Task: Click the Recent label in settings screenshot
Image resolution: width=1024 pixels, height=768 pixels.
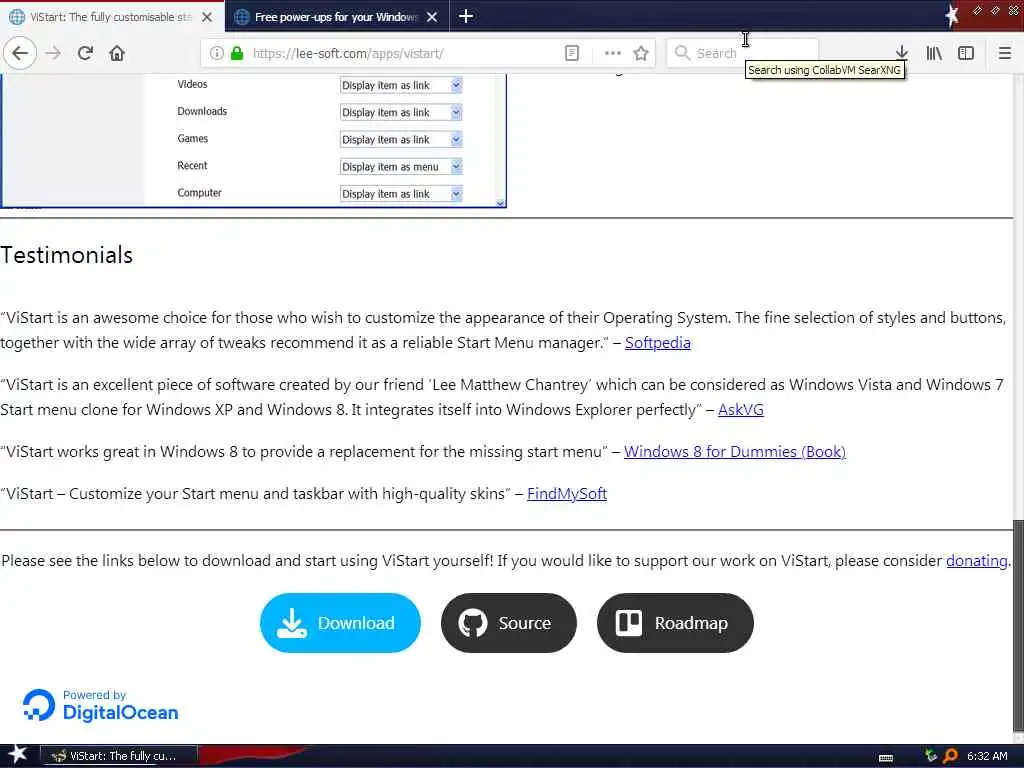Action: coord(192,166)
